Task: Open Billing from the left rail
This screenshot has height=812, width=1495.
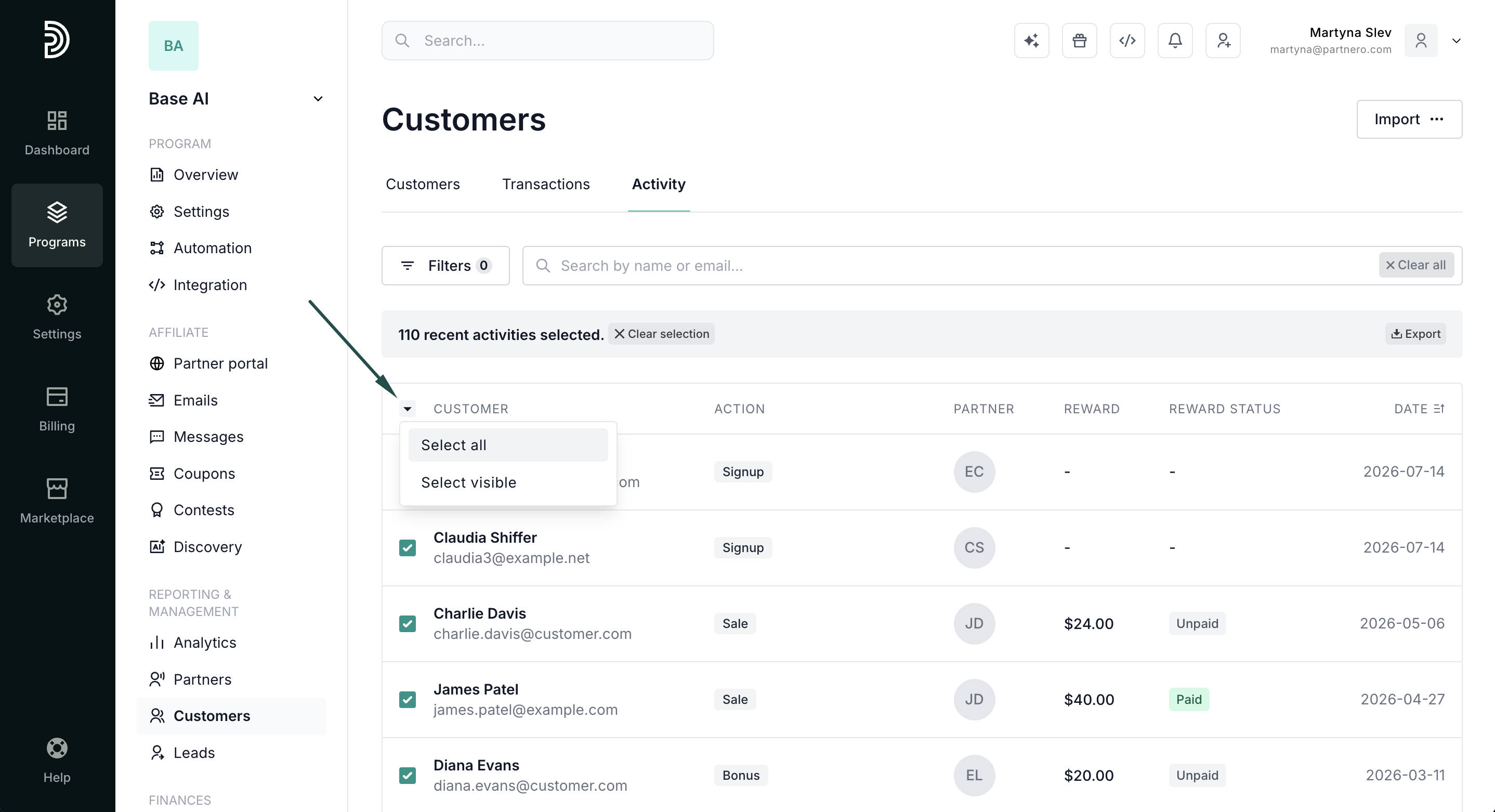Action: [57, 409]
